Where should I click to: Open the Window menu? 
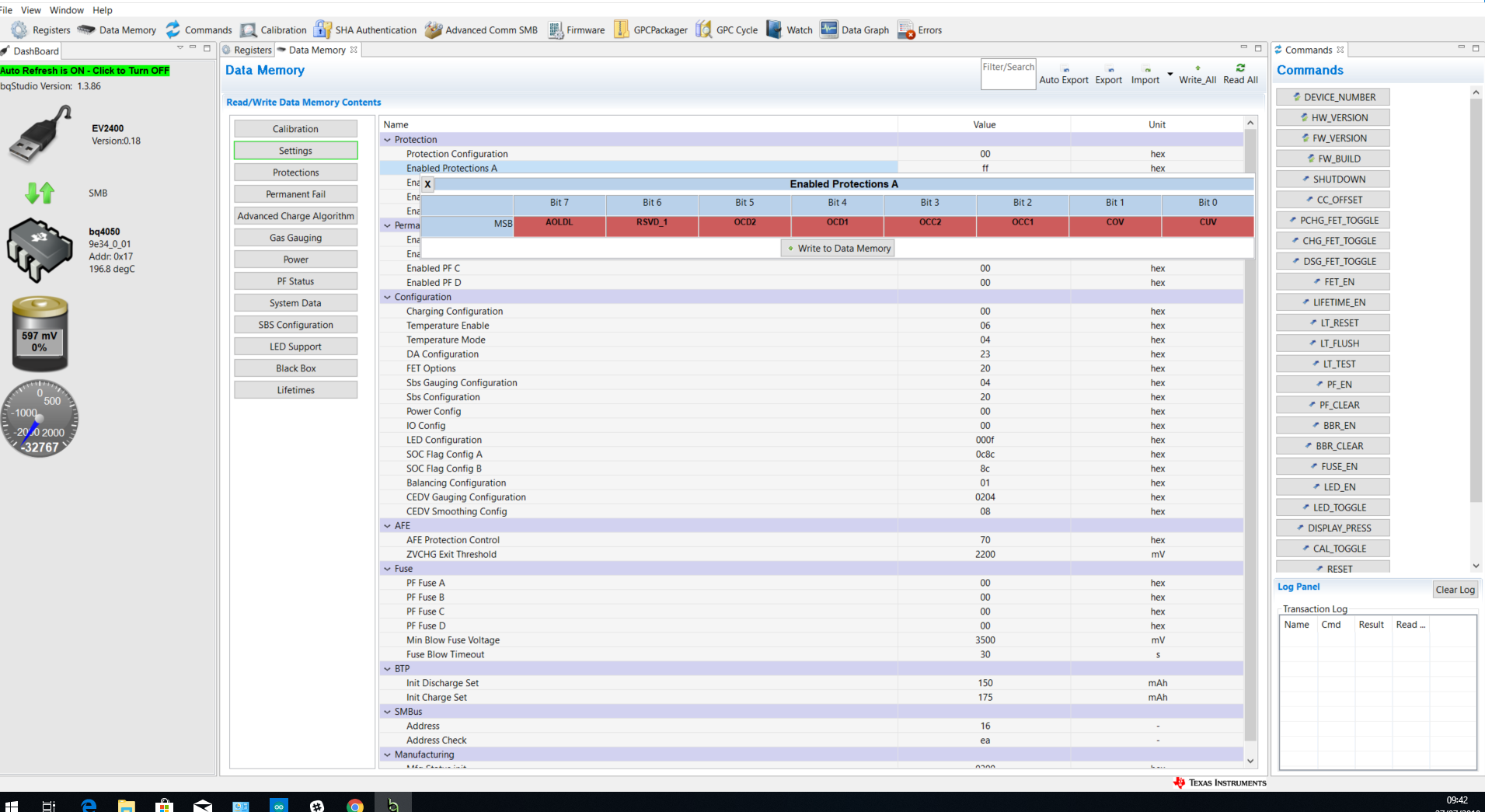click(67, 10)
